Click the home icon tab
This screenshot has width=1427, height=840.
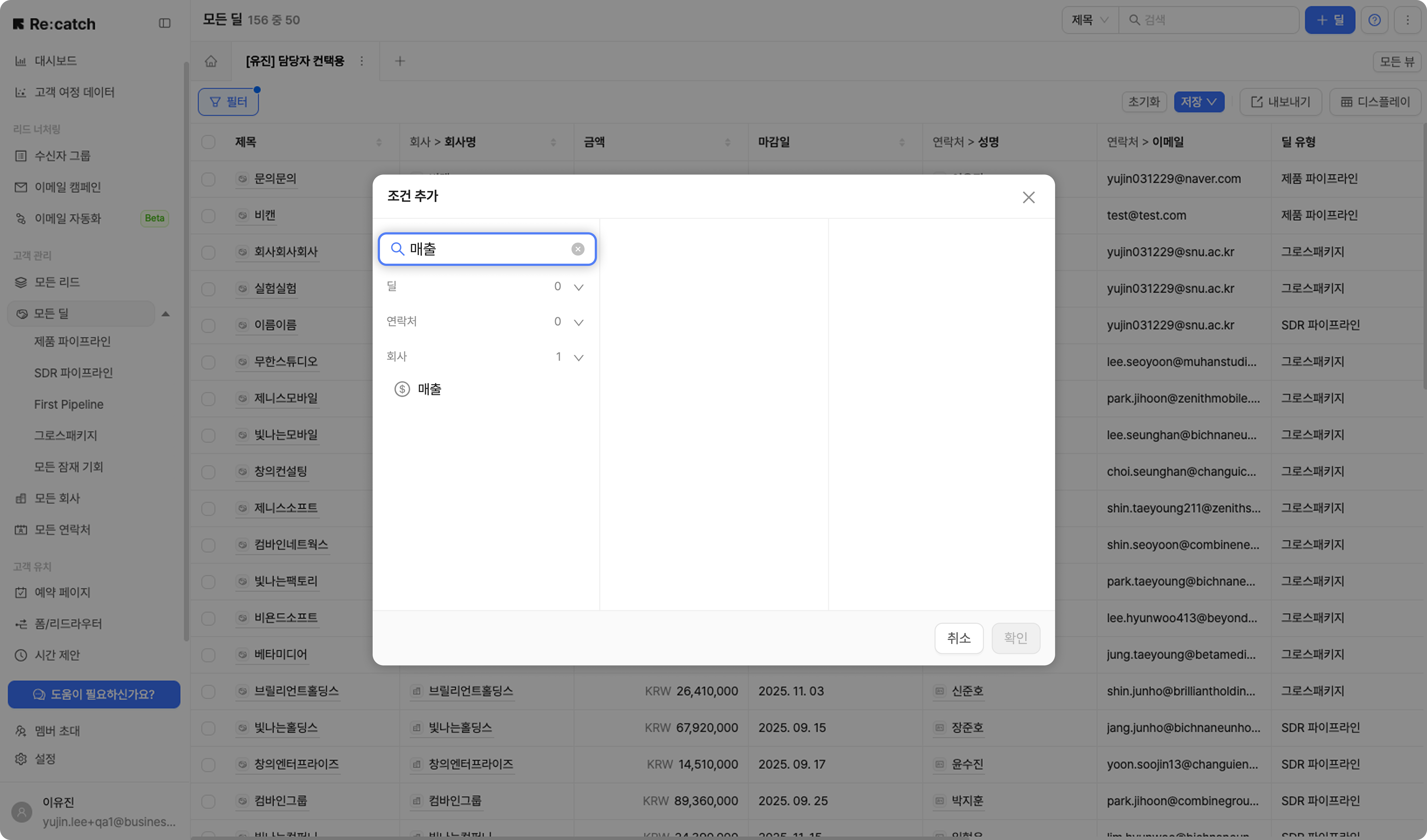(211, 61)
